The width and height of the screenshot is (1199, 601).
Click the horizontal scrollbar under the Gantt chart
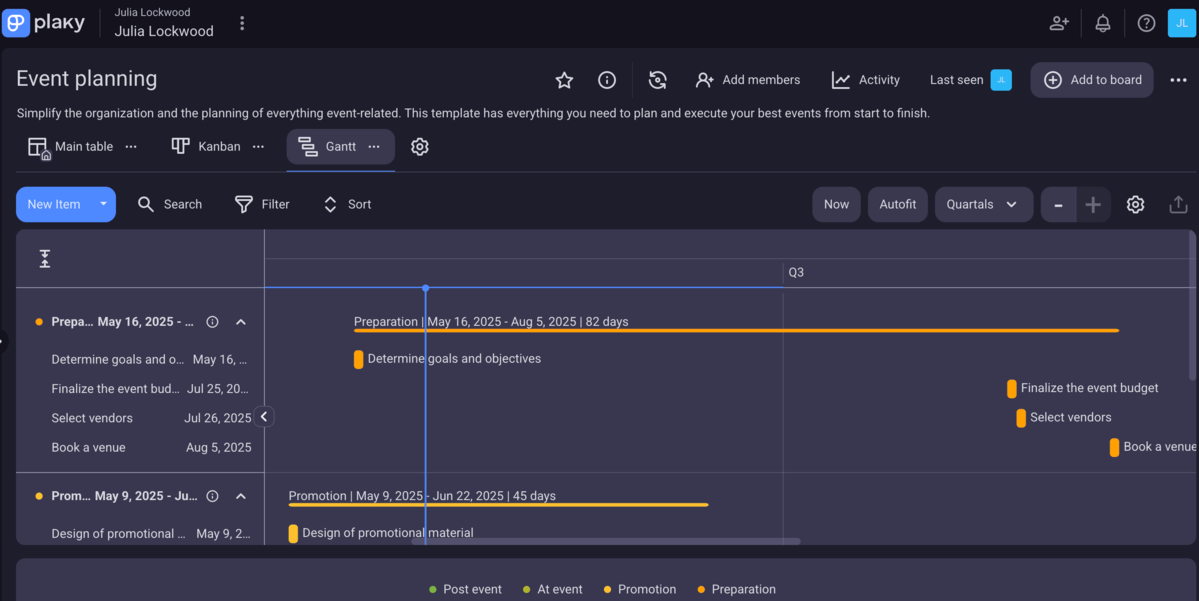click(606, 542)
